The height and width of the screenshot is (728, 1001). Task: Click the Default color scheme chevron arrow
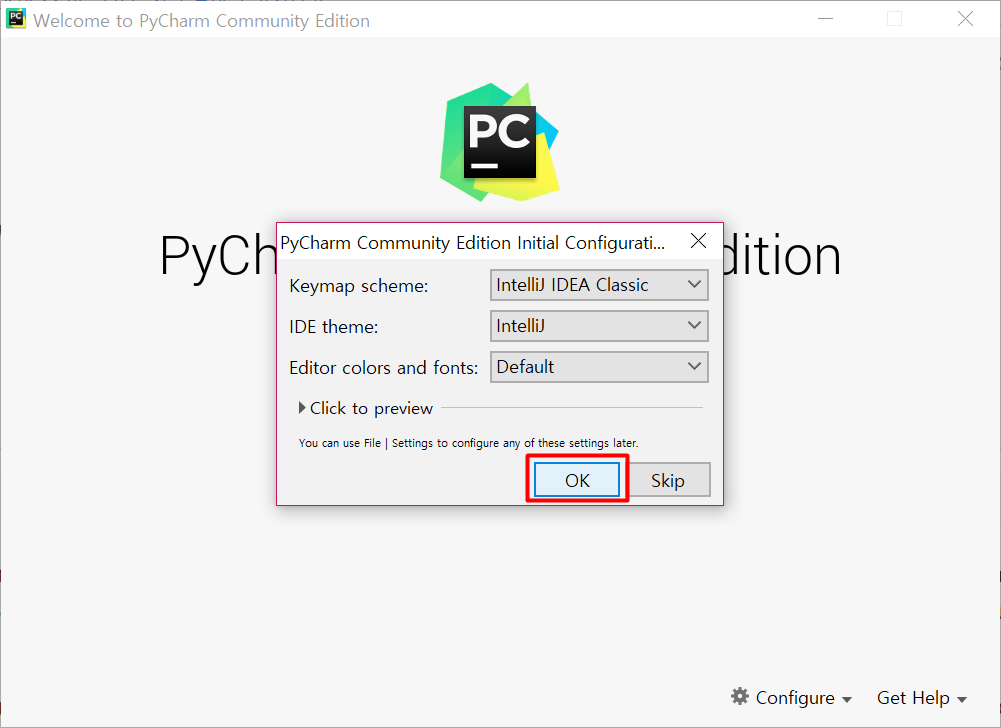[x=695, y=366]
